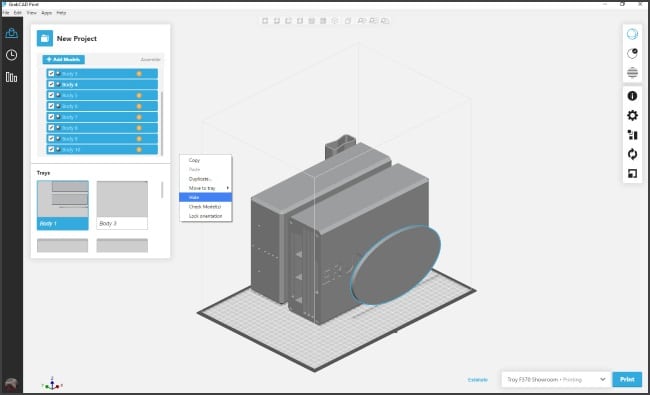Click the Add Models button
The width and height of the screenshot is (650, 395).
pyautogui.click(x=63, y=59)
